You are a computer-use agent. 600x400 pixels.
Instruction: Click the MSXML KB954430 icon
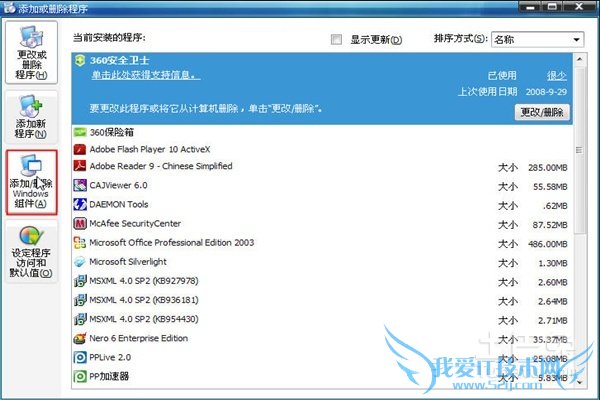tap(80, 319)
